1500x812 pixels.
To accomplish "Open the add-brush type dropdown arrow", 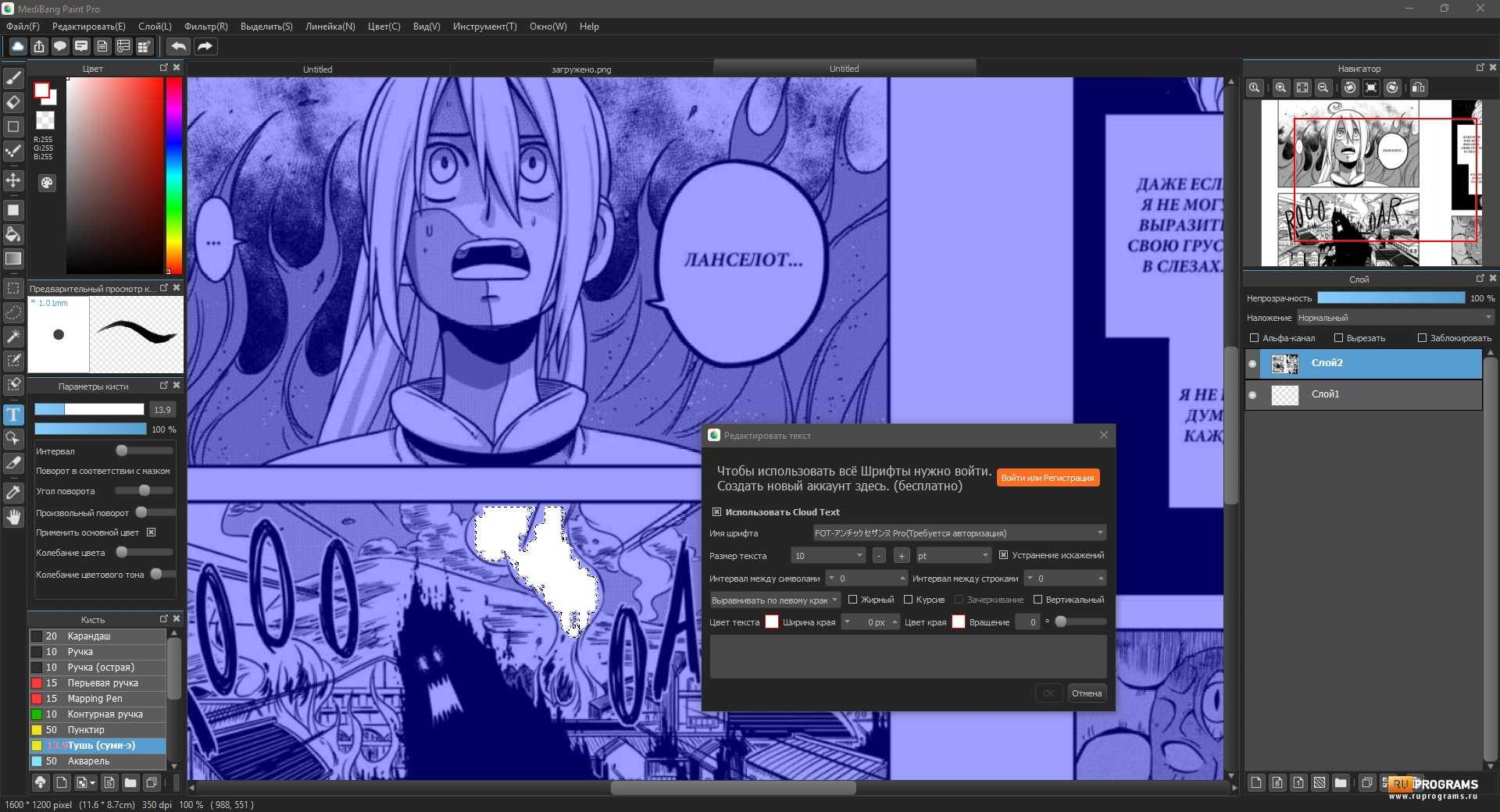I will coord(93,782).
